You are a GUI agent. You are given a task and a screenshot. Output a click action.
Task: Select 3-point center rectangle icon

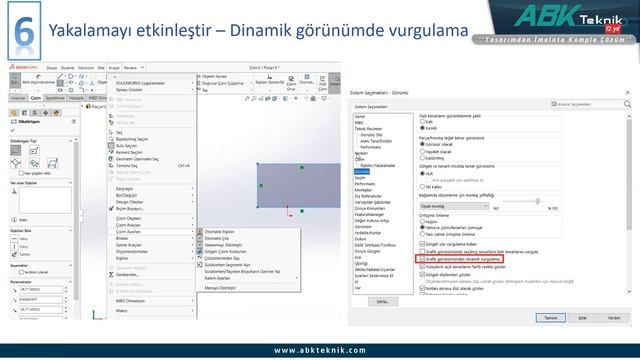(34, 164)
